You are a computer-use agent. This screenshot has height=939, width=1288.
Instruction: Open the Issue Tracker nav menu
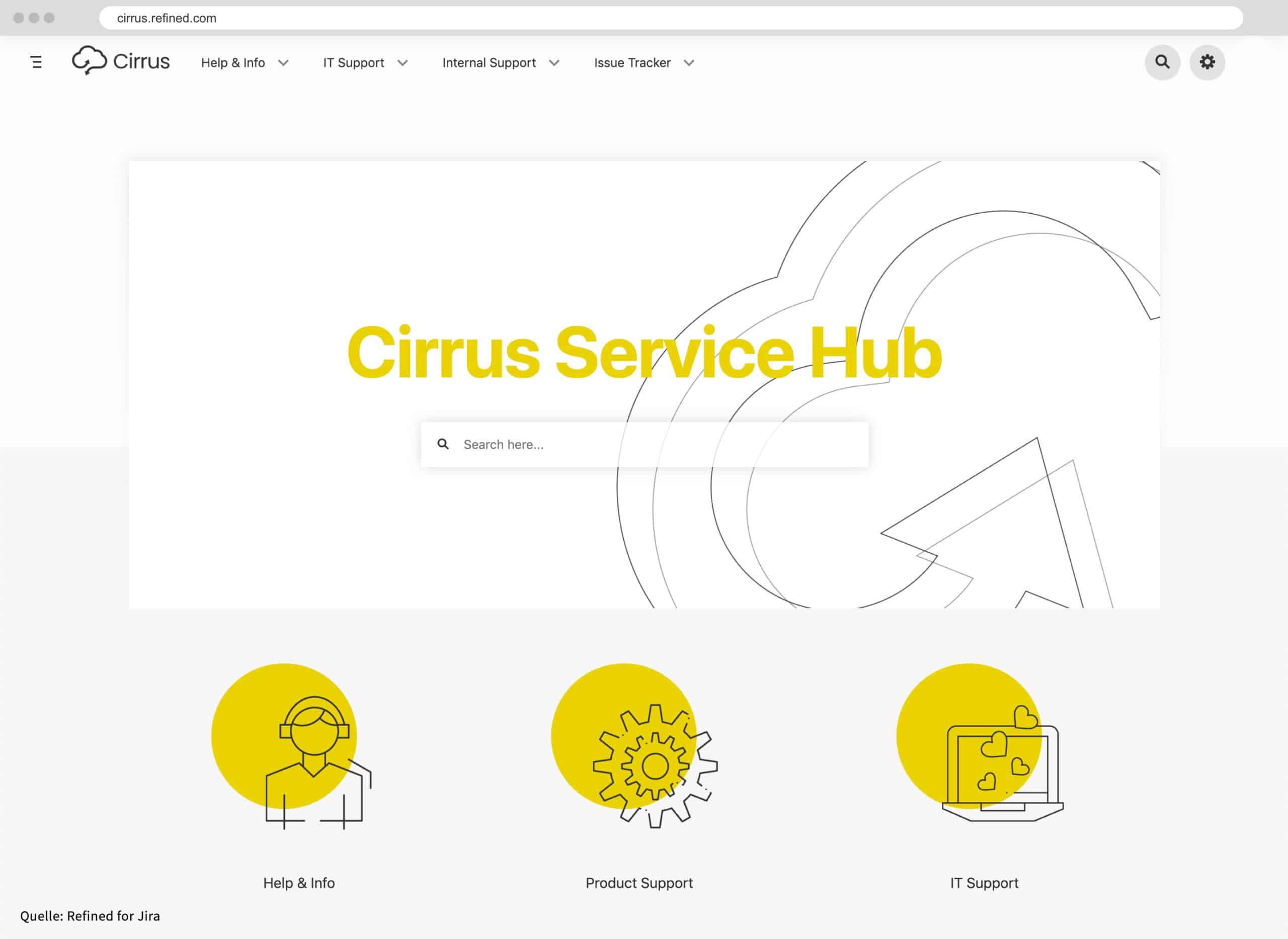632,62
